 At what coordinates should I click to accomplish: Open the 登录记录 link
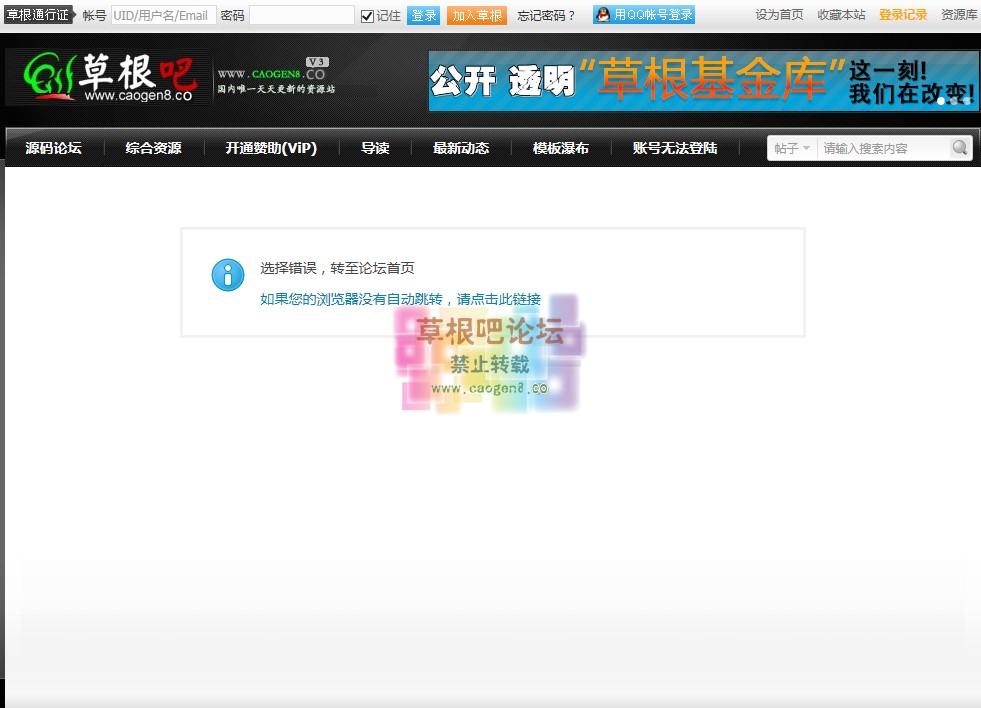click(x=903, y=15)
